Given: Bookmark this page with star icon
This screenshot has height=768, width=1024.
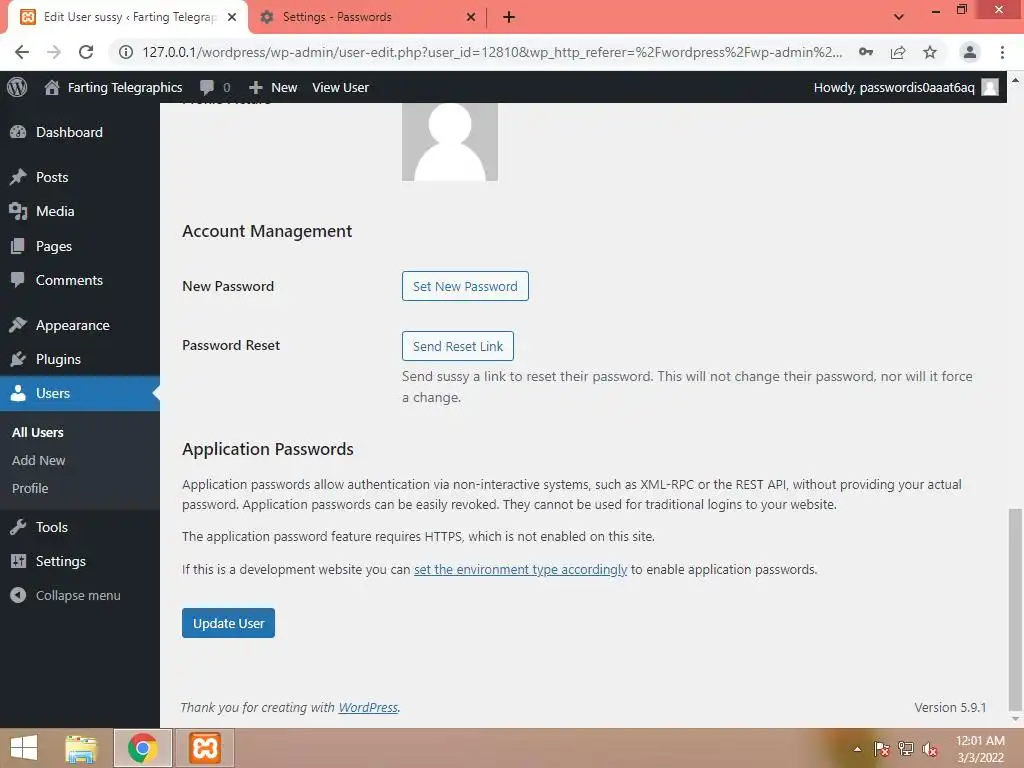Looking at the screenshot, I should (x=930, y=52).
